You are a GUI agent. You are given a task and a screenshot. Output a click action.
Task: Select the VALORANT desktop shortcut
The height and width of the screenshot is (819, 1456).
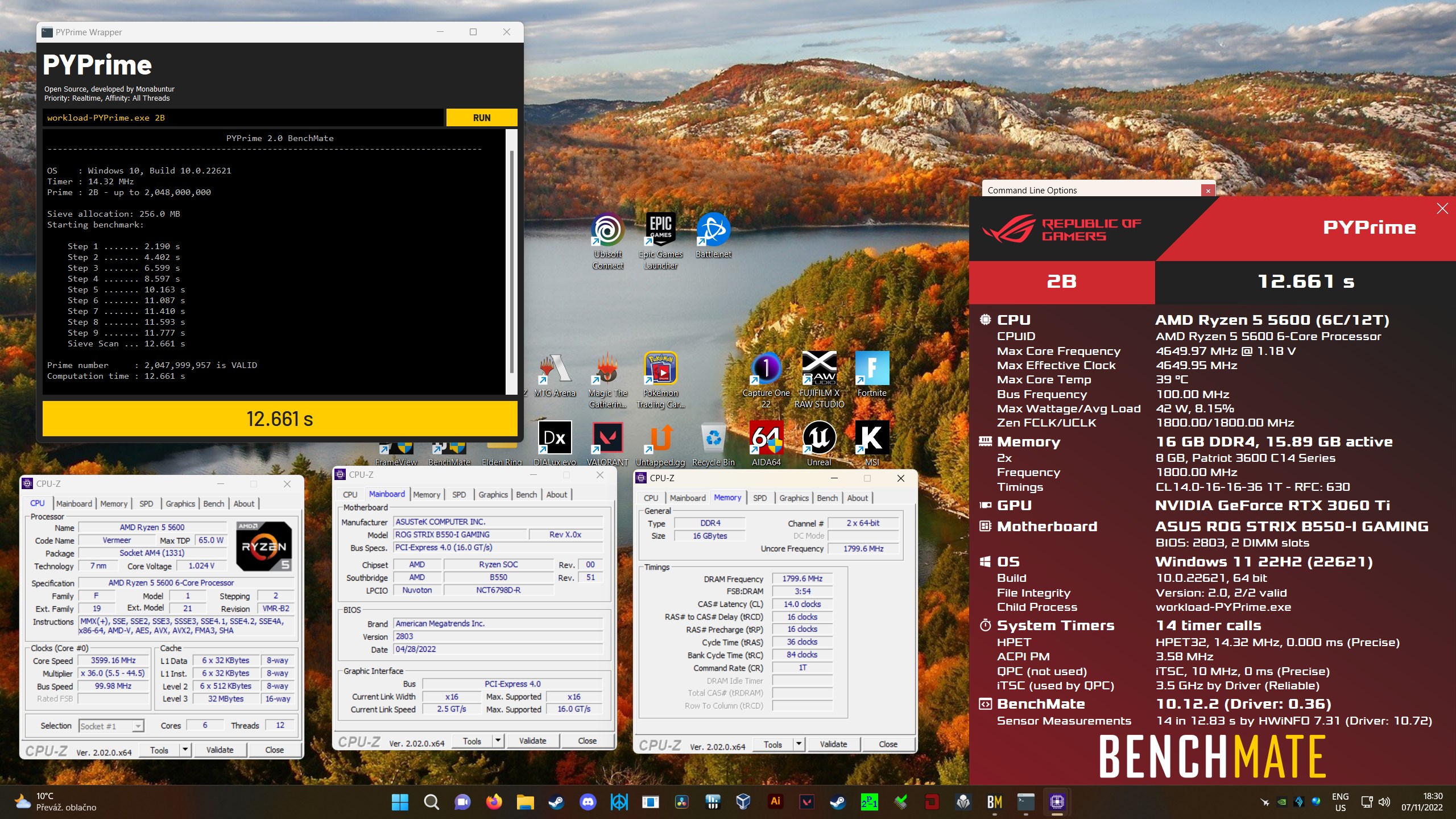(x=607, y=444)
